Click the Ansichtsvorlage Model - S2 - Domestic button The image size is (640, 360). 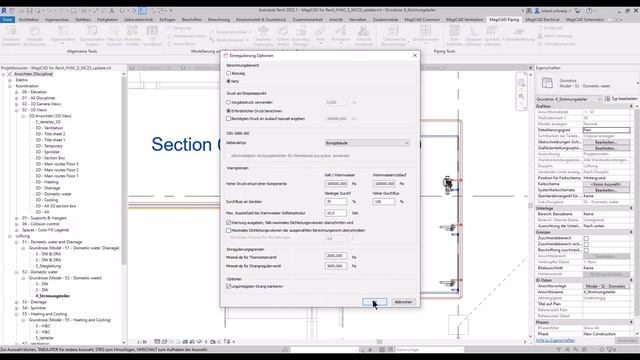click(606, 286)
